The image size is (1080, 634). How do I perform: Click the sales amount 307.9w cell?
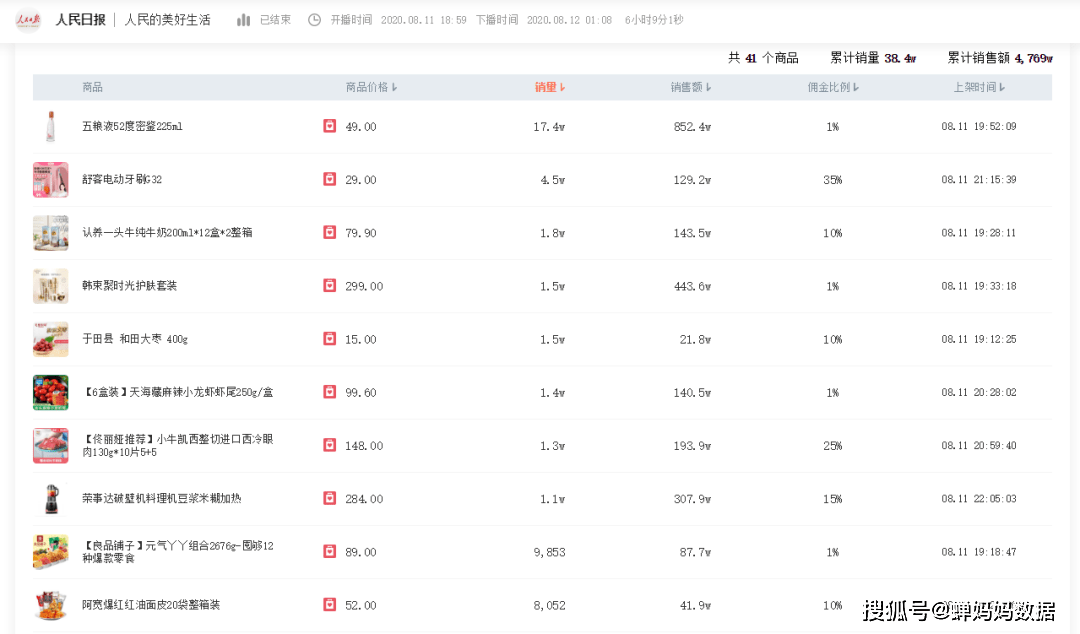[692, 499]
